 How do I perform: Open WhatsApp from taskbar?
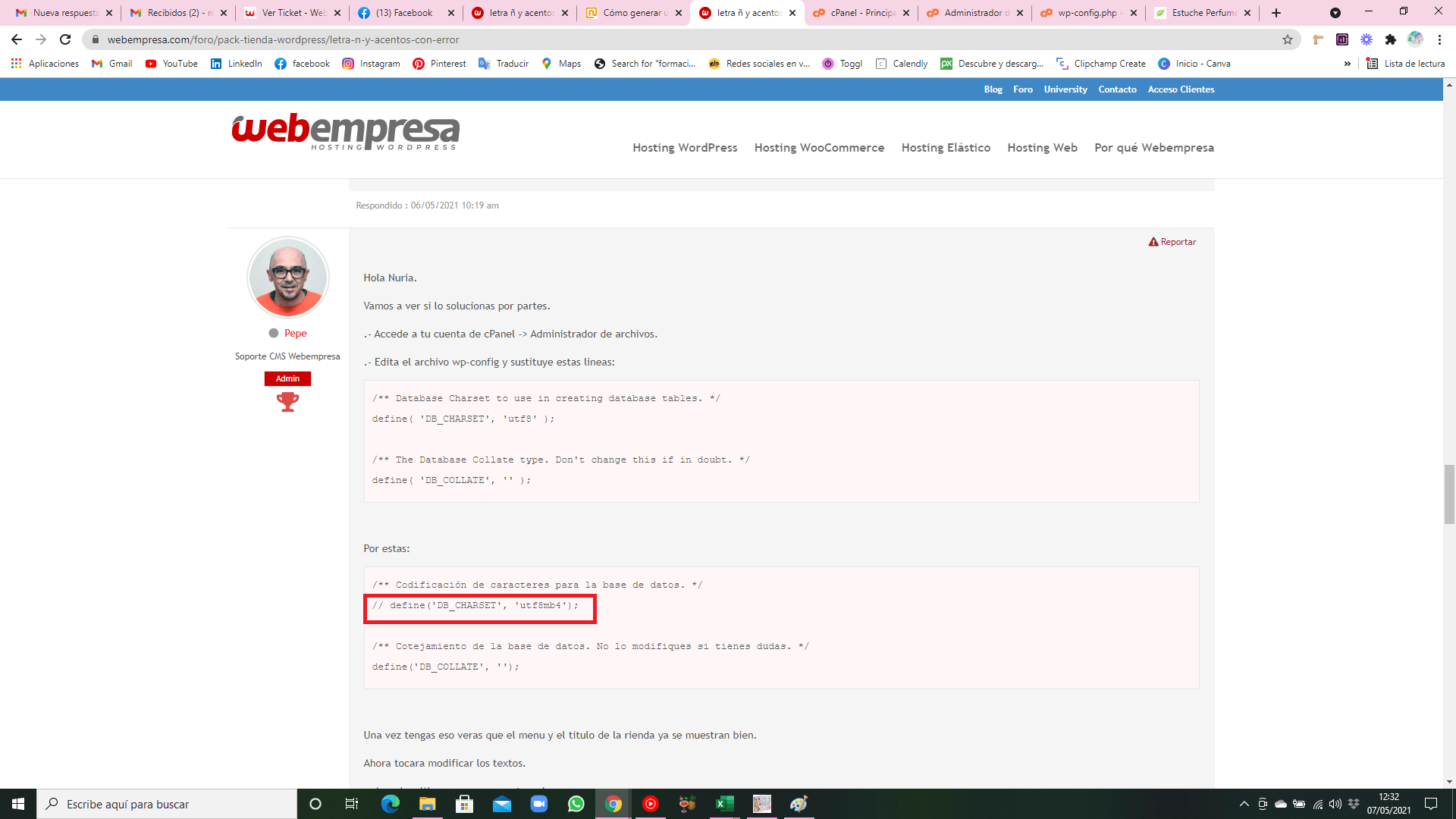coord(576,804)
